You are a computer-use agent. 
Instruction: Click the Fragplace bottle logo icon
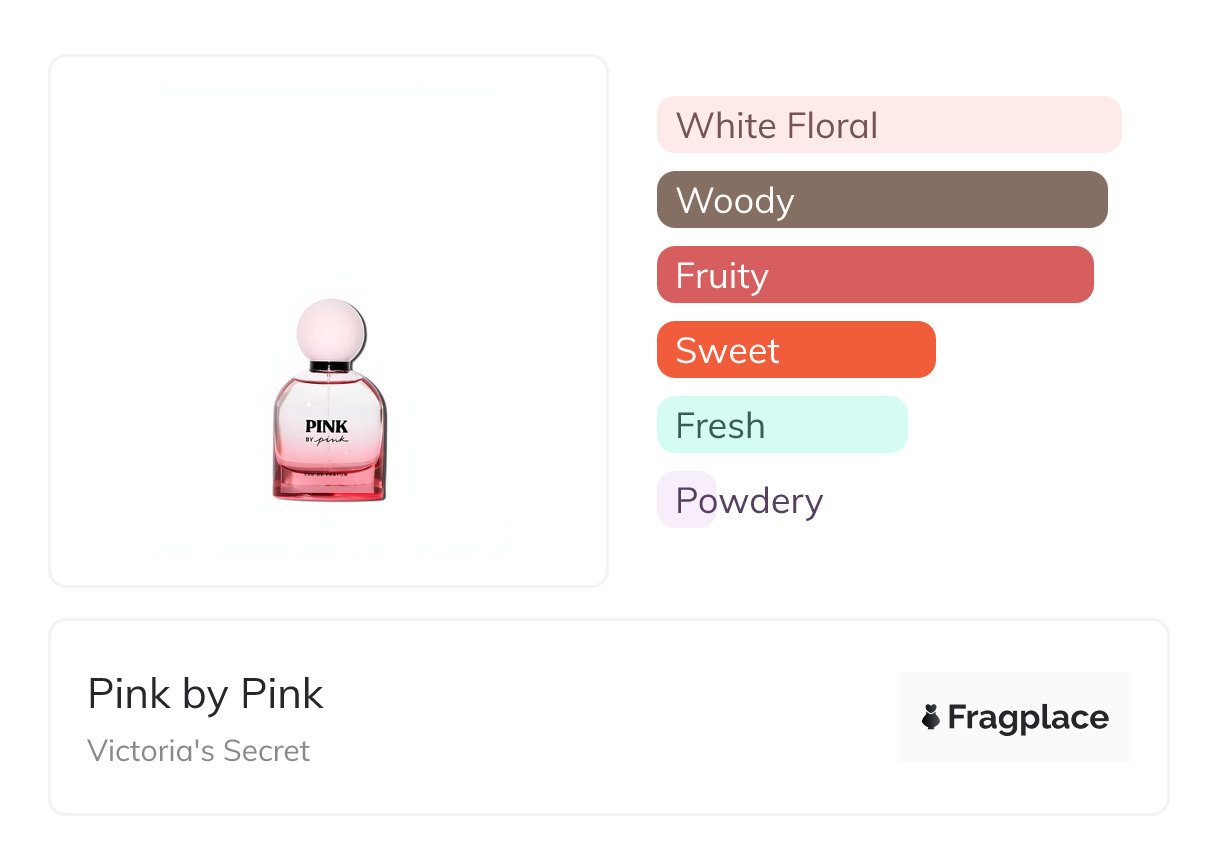(931, 717)
